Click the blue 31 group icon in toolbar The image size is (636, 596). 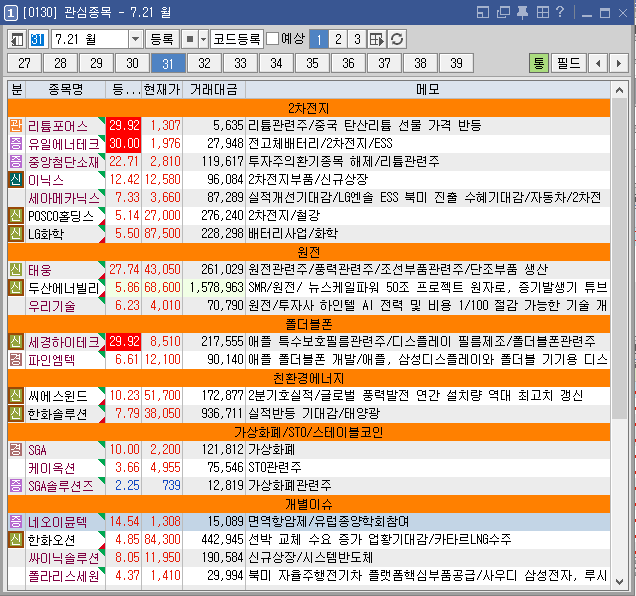38,39
